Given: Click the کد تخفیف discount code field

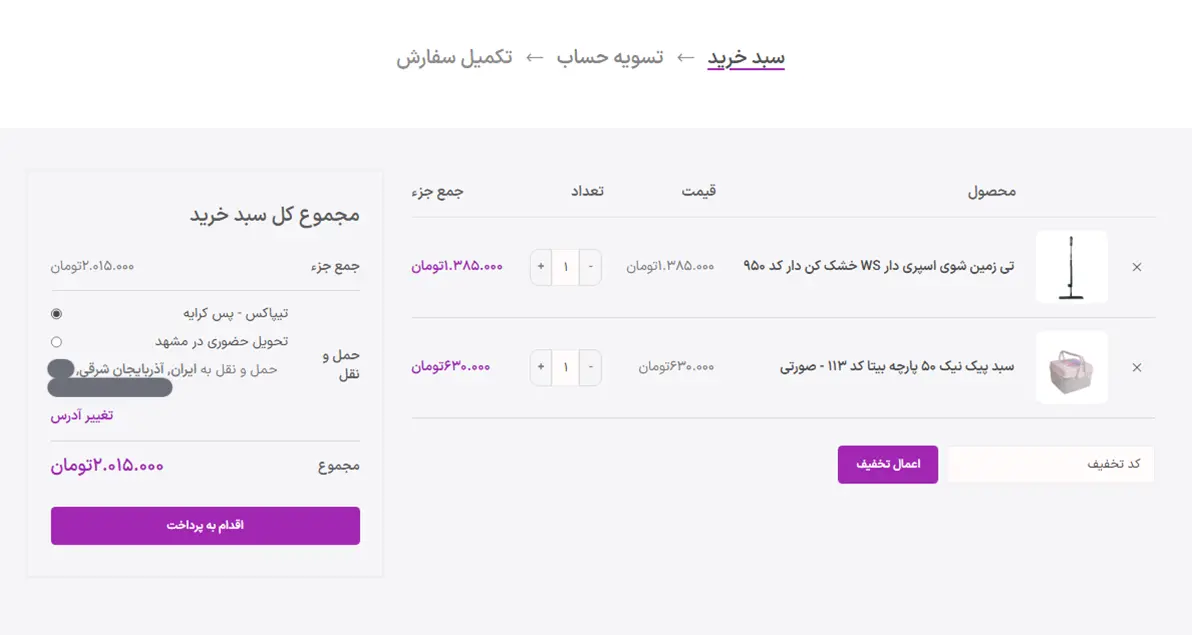Looking at the screenshot, I should (1050, 464).
